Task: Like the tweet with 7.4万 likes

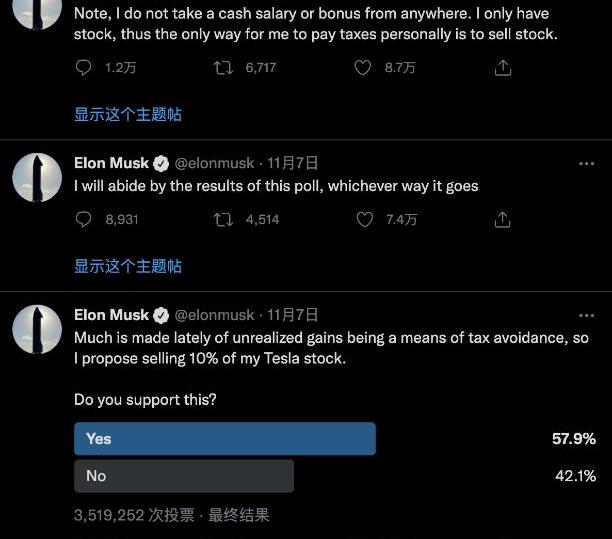Action: pyautogui.click(x=365, y=219)
